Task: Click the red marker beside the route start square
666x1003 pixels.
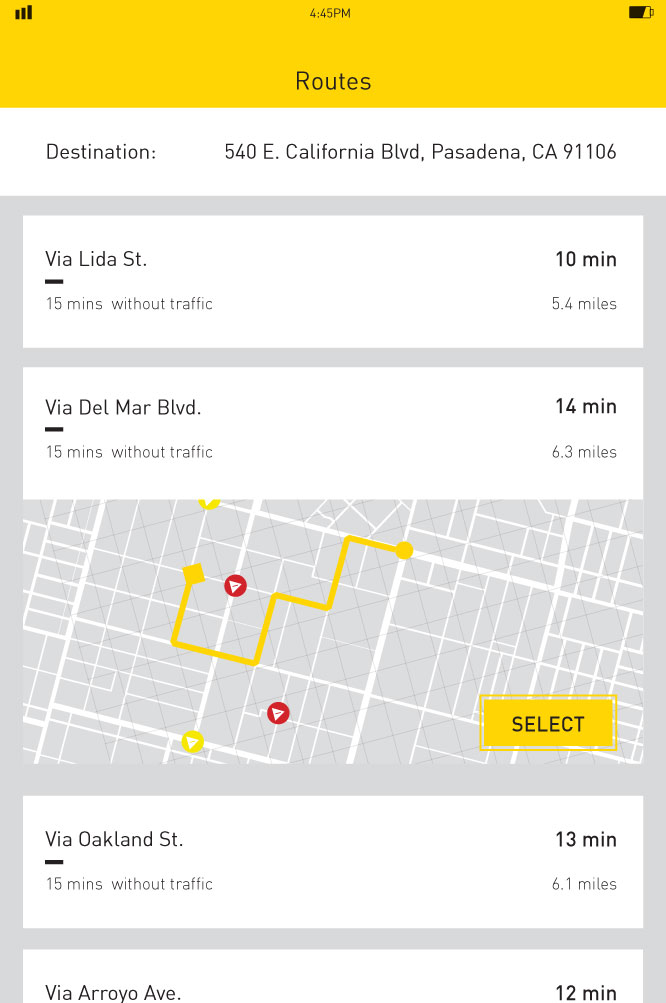Action: (x=235, y=586)
